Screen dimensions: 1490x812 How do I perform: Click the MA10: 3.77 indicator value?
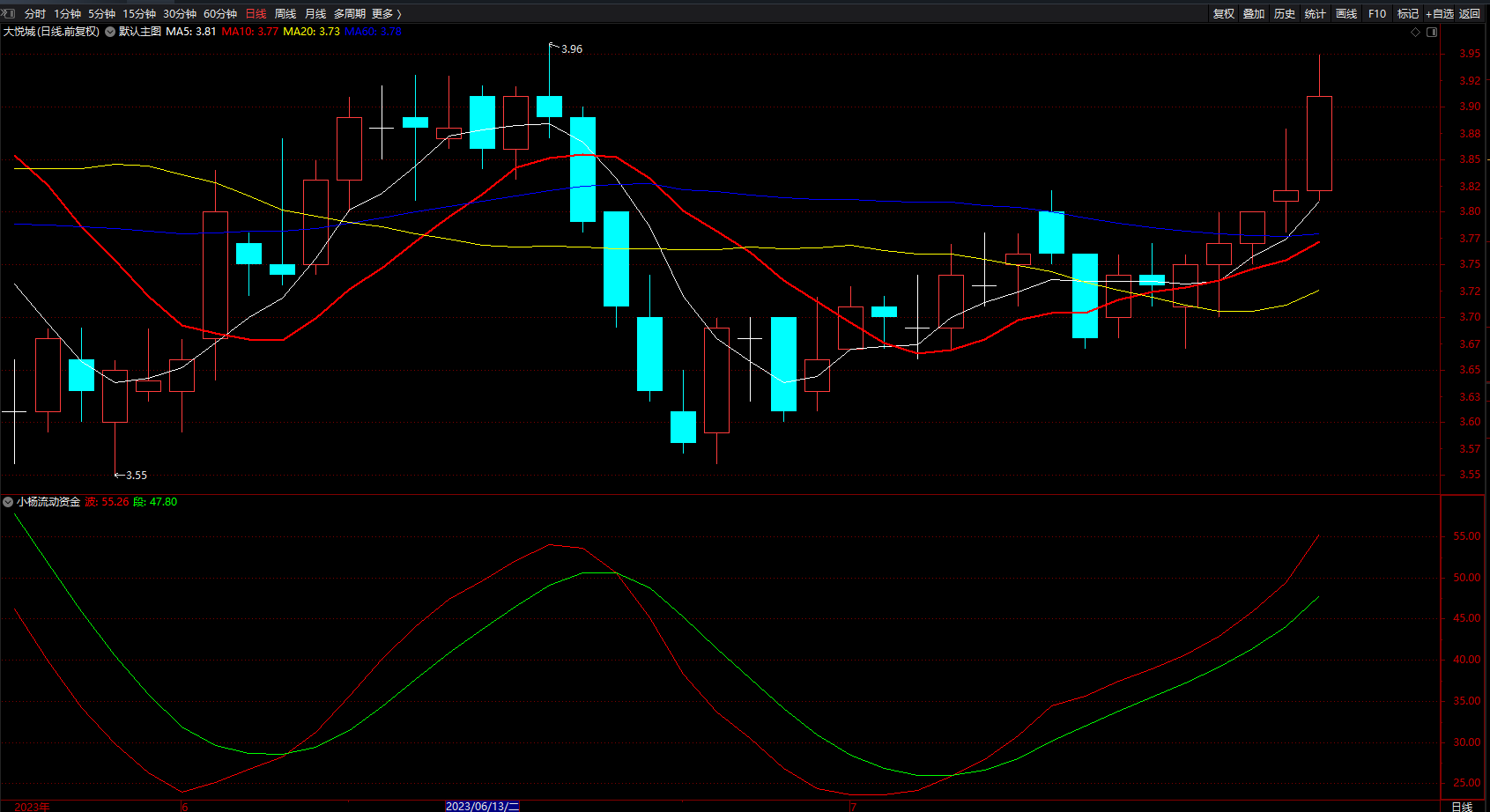pos(249,32)
